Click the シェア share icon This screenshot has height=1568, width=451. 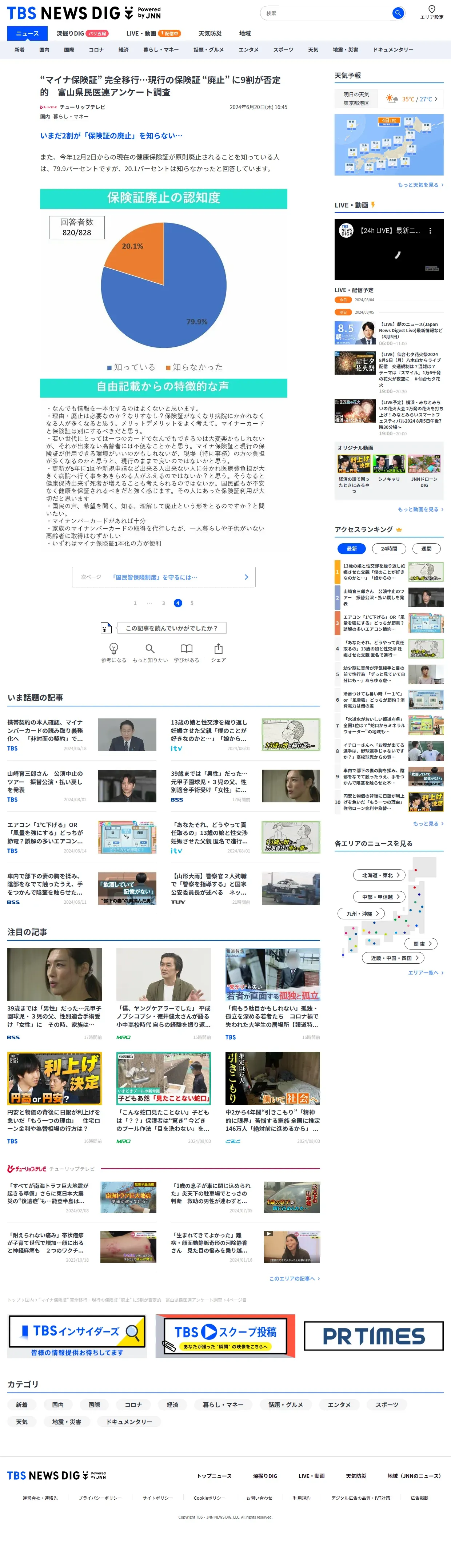coord(218,648)
